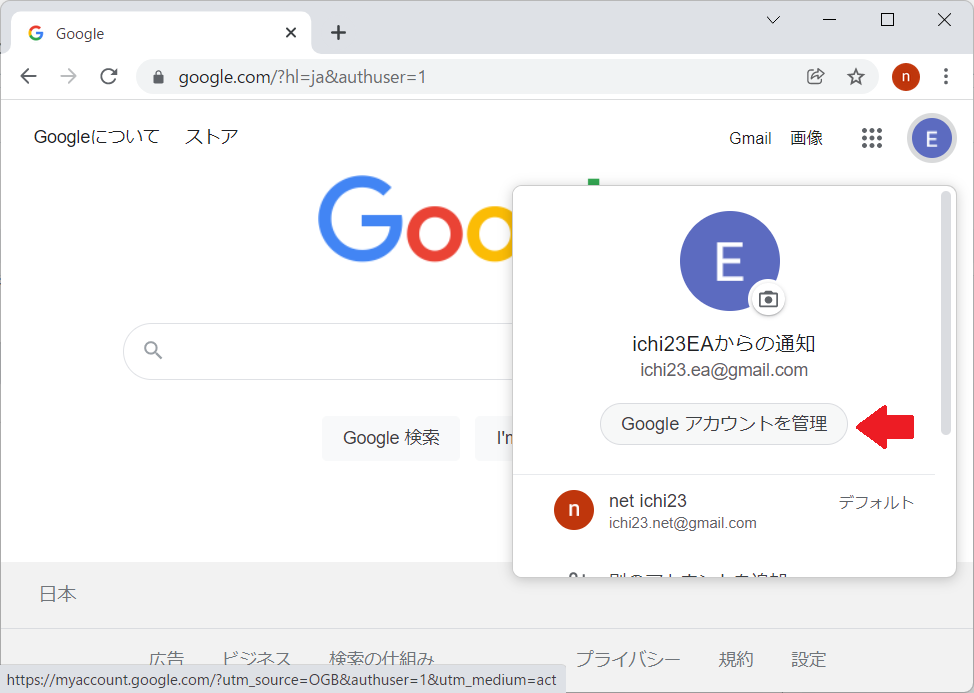Screen dimensions: 974x693
Task: Click the Chrome profile avatar n
Action: pos(905,76)
